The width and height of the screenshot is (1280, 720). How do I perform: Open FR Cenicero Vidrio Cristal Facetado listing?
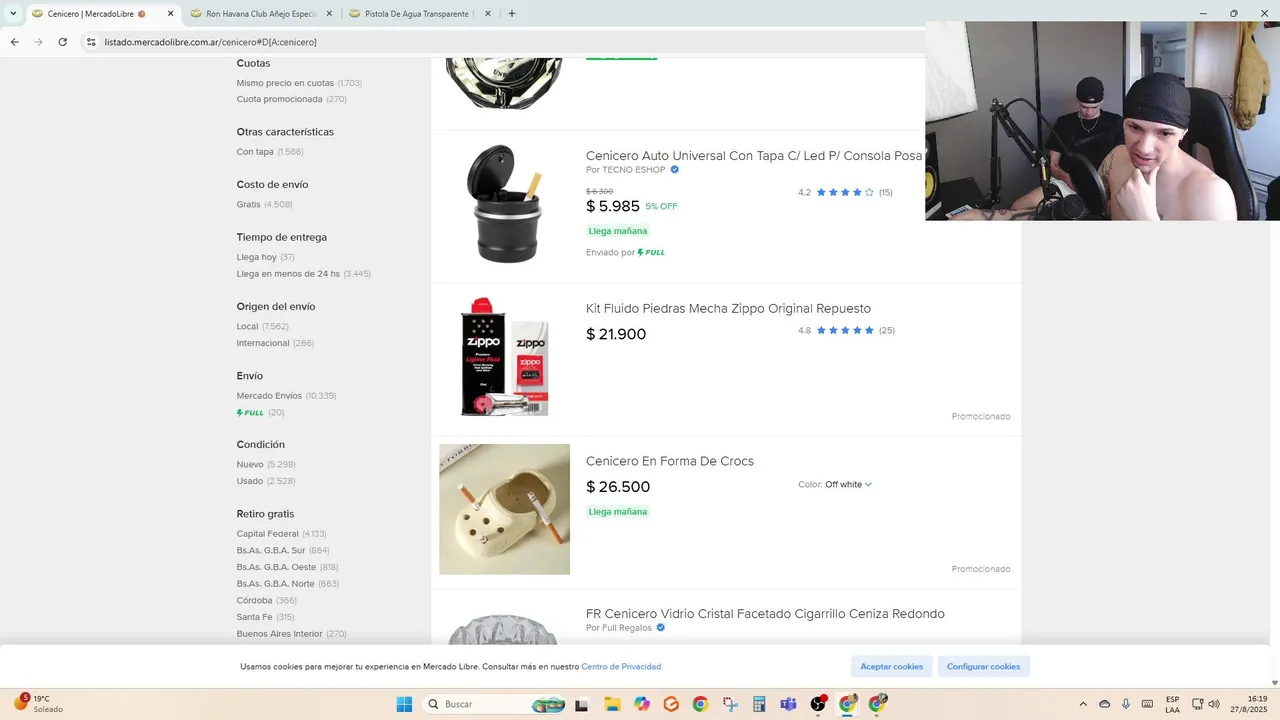pyautogui.click(x=765, y=614)
